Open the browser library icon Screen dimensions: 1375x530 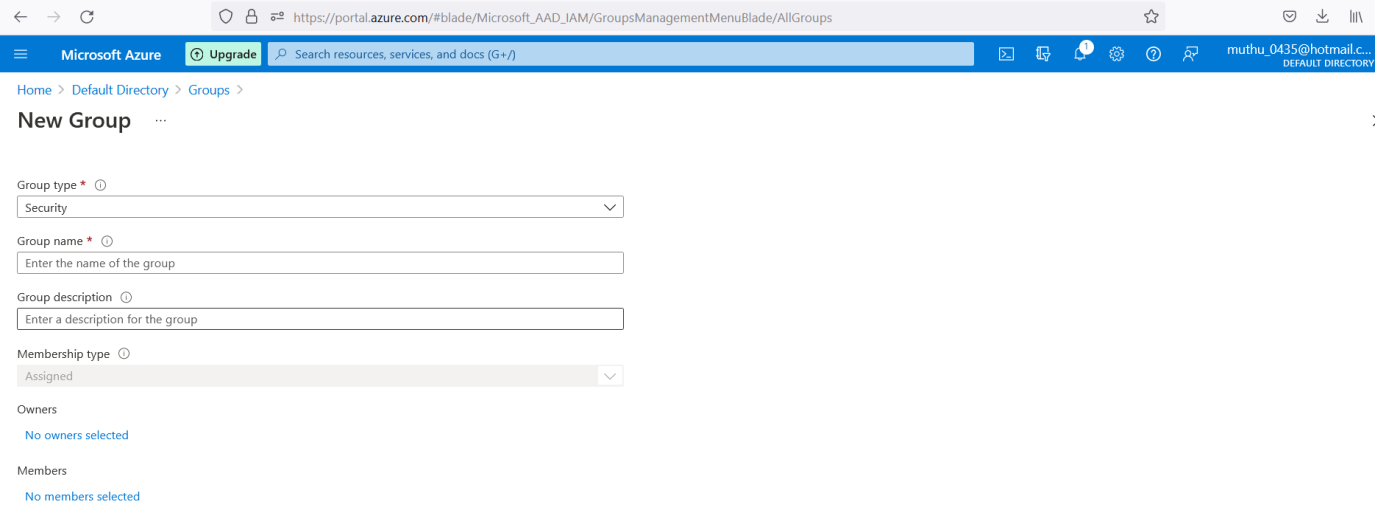click(x=1357, y=17)
